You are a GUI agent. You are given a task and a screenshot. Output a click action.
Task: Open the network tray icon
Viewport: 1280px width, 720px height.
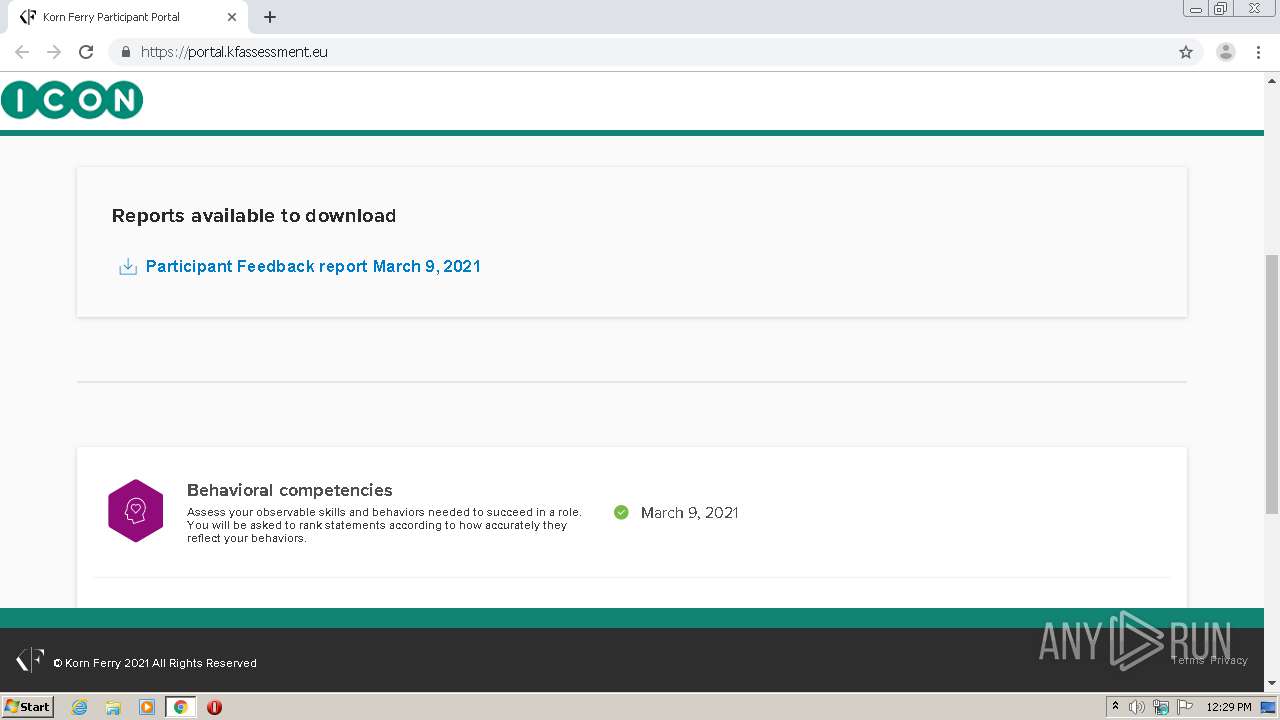[x=1161, y=707]
